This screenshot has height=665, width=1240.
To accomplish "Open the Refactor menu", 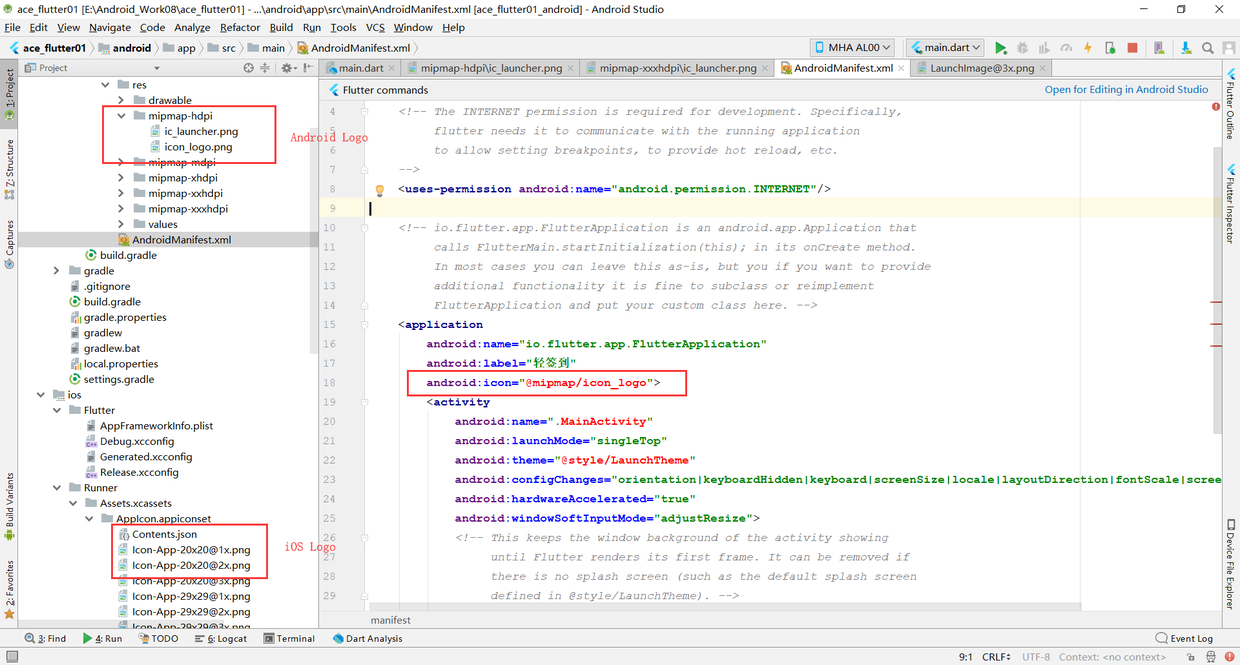I will tap(240, 27).
